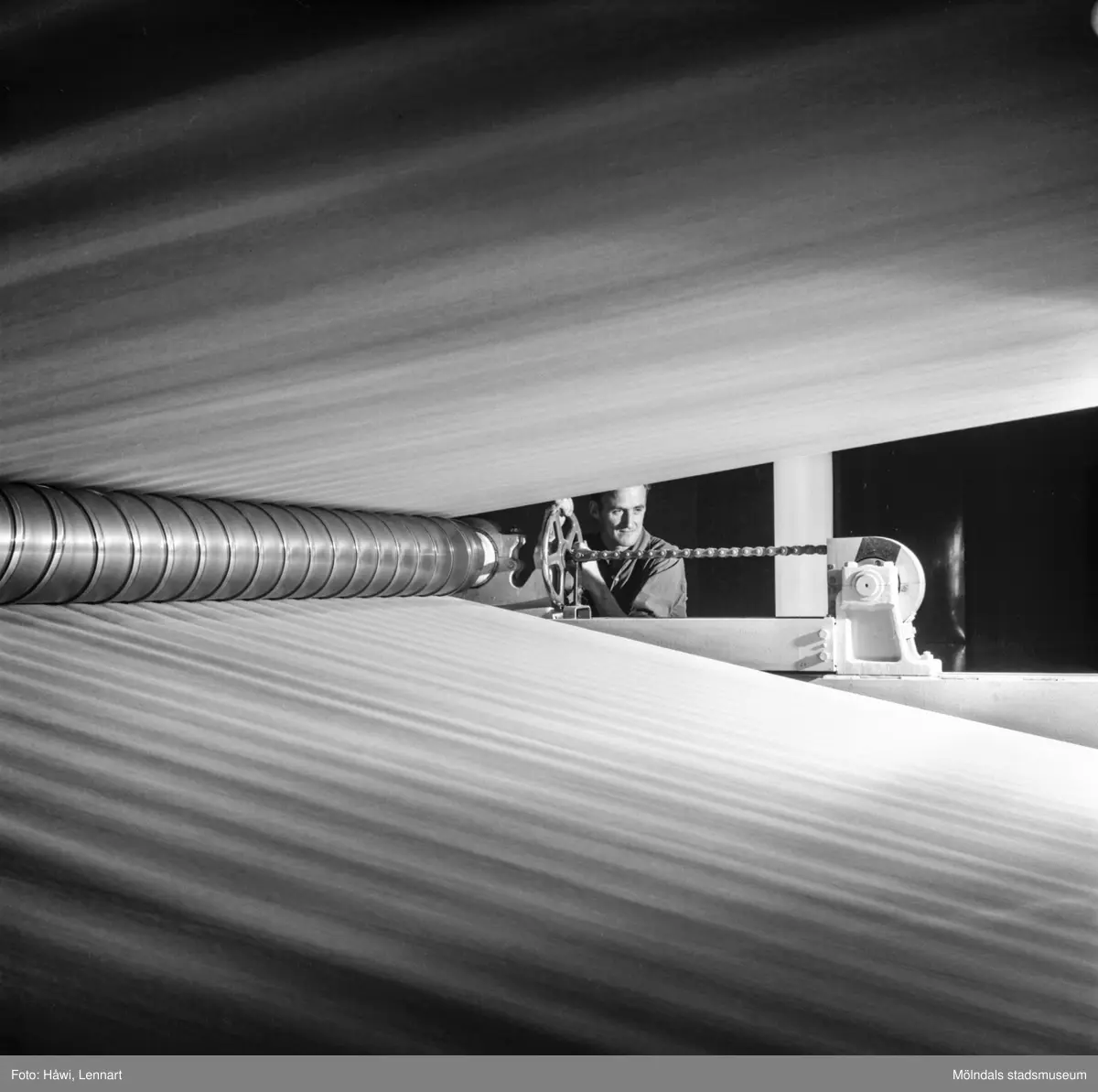Click the smiling worker's face
This screenshot has height=1092, width=1098.
(x=621, y=517)
